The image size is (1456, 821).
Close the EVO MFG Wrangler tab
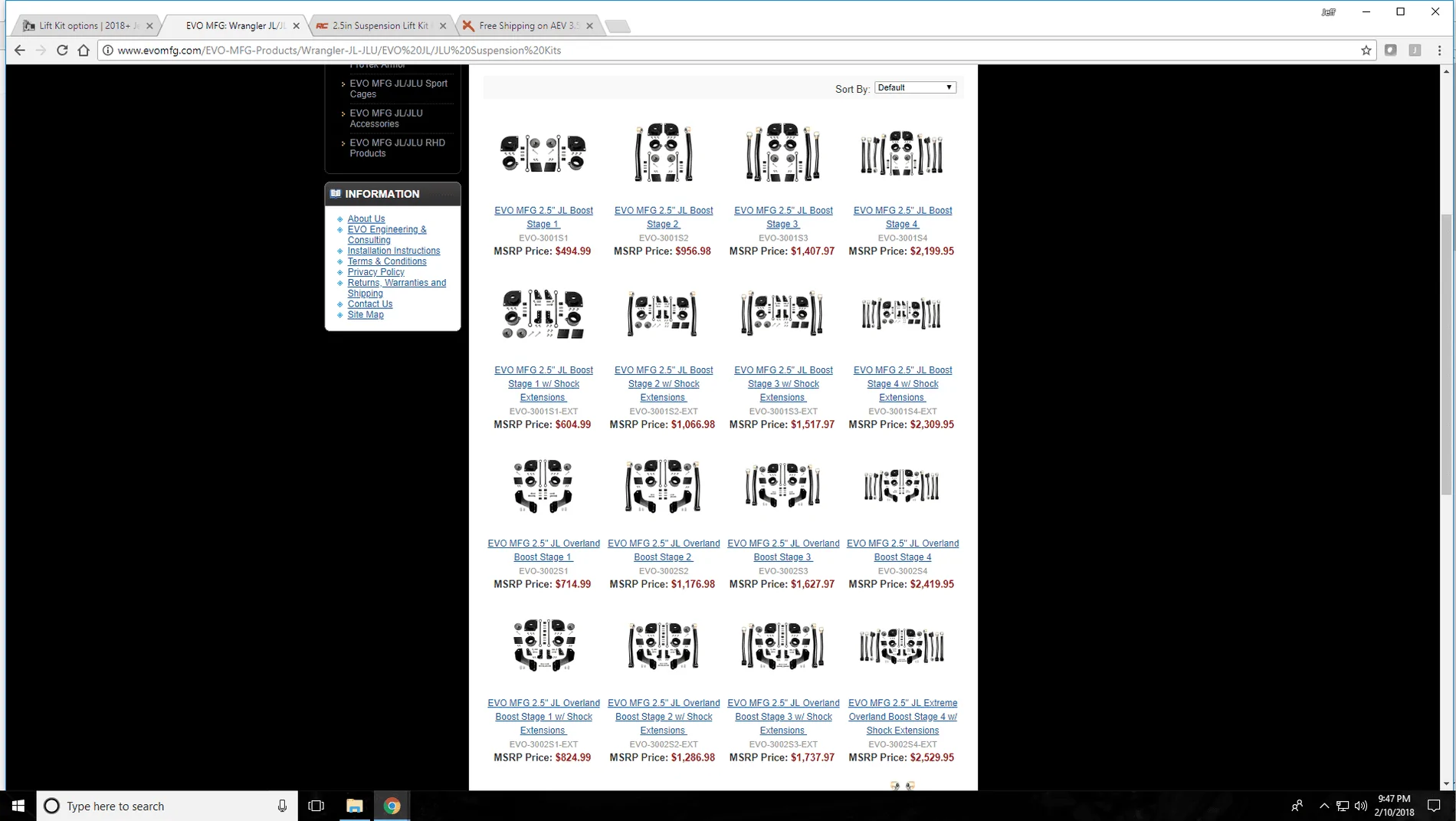[296, 25]
